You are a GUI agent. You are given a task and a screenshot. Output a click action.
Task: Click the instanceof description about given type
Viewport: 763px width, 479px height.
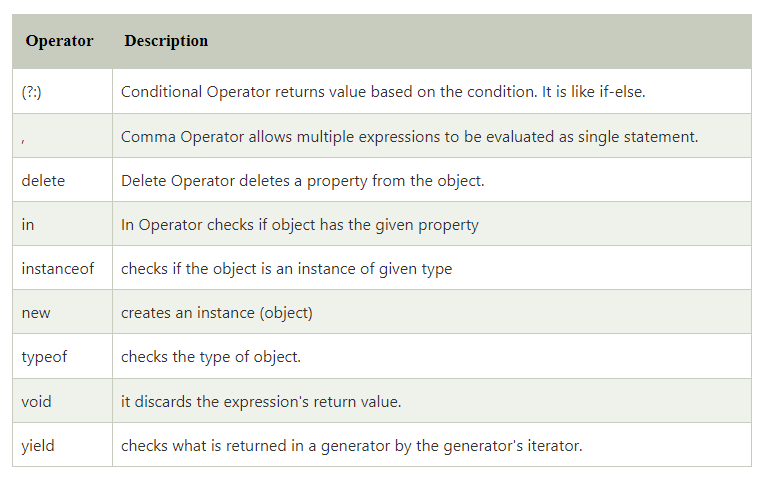click(286, 268)
